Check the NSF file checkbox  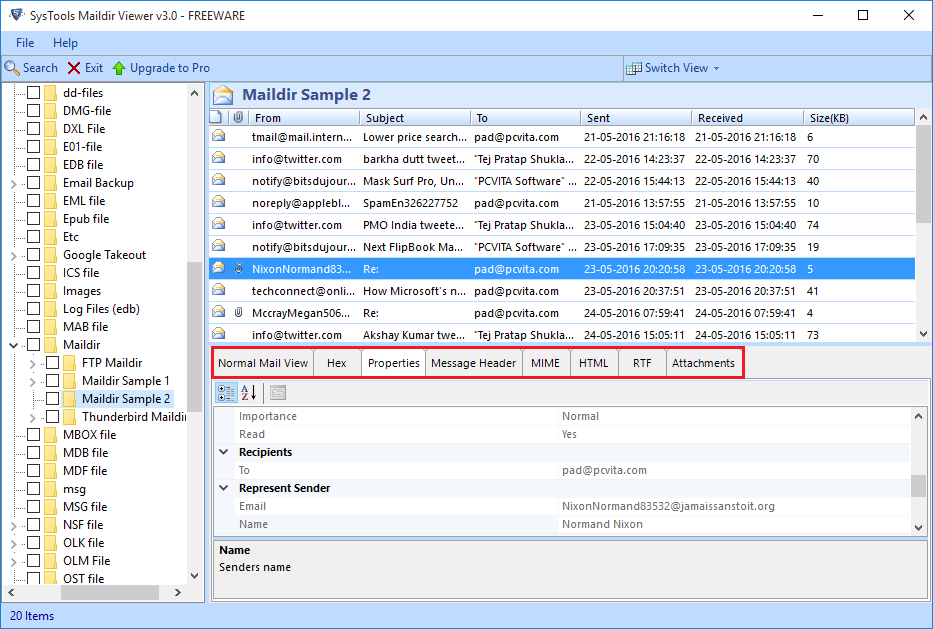(34, 524)
